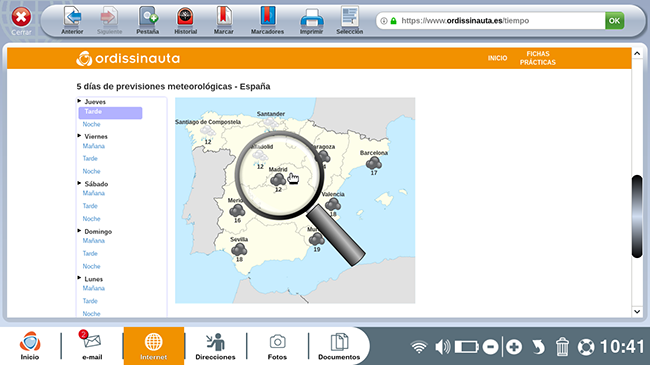Select Domingo Noche forecast
This screenshot has width=650, height=365.
point(91,266)
